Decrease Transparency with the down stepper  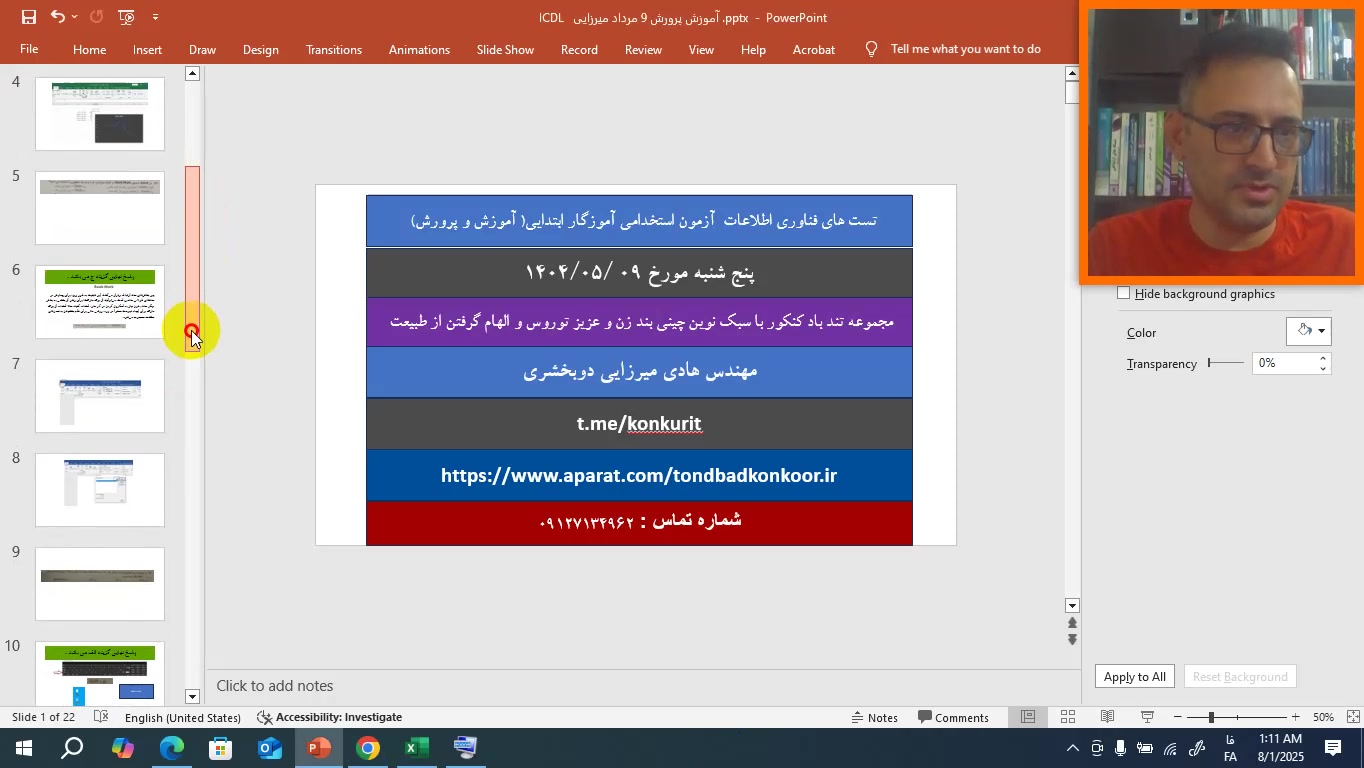pos(1323,369)
